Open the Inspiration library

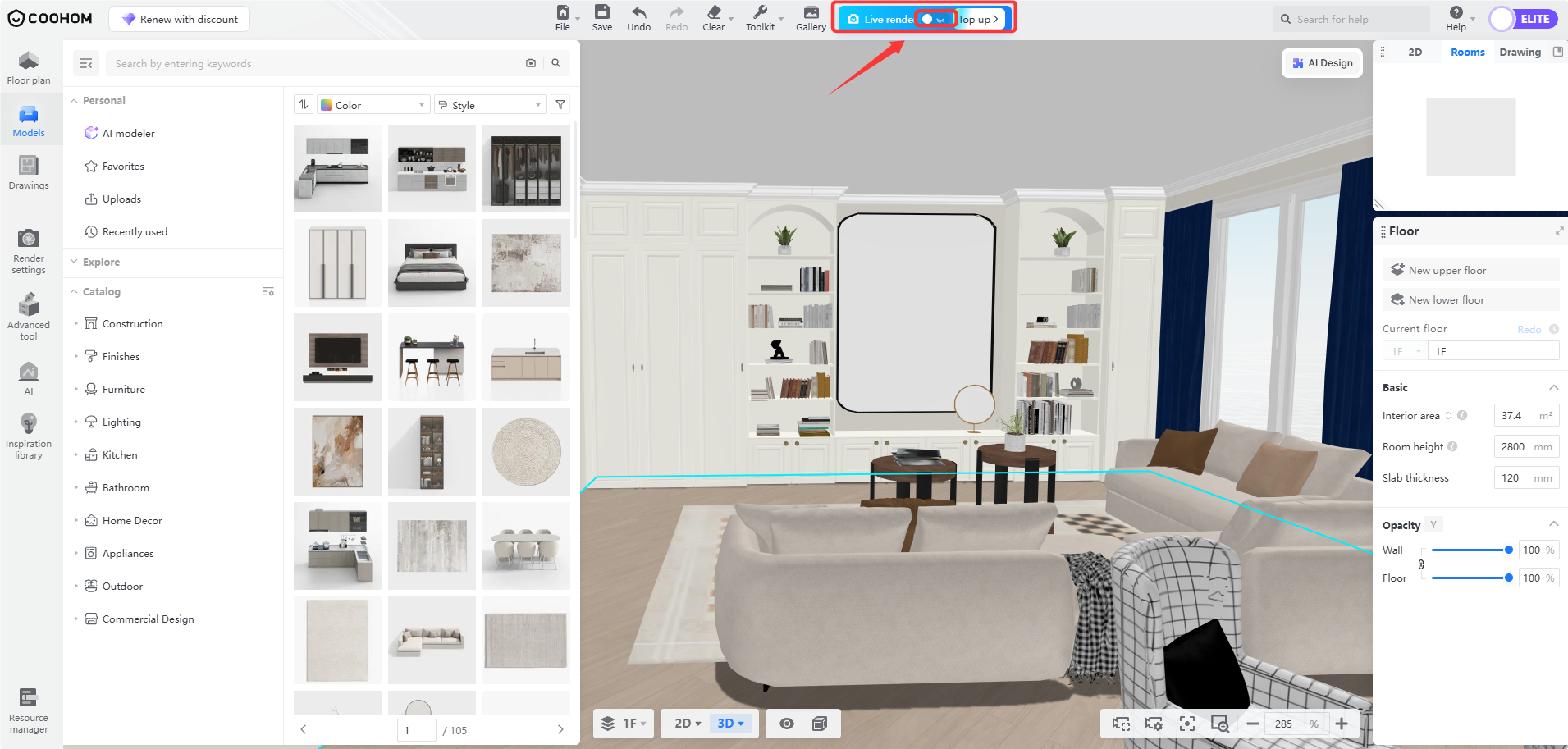29,436
